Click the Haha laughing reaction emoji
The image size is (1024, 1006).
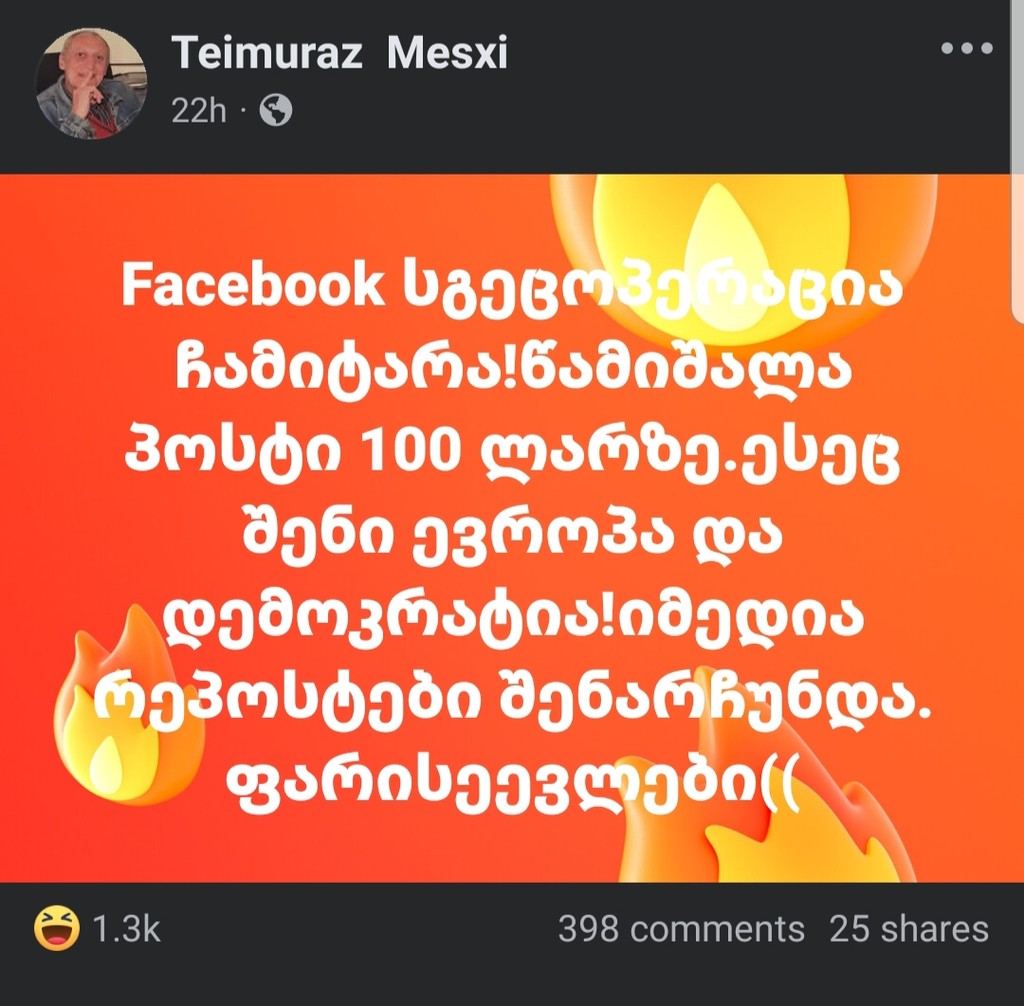(x=55, y=930)
